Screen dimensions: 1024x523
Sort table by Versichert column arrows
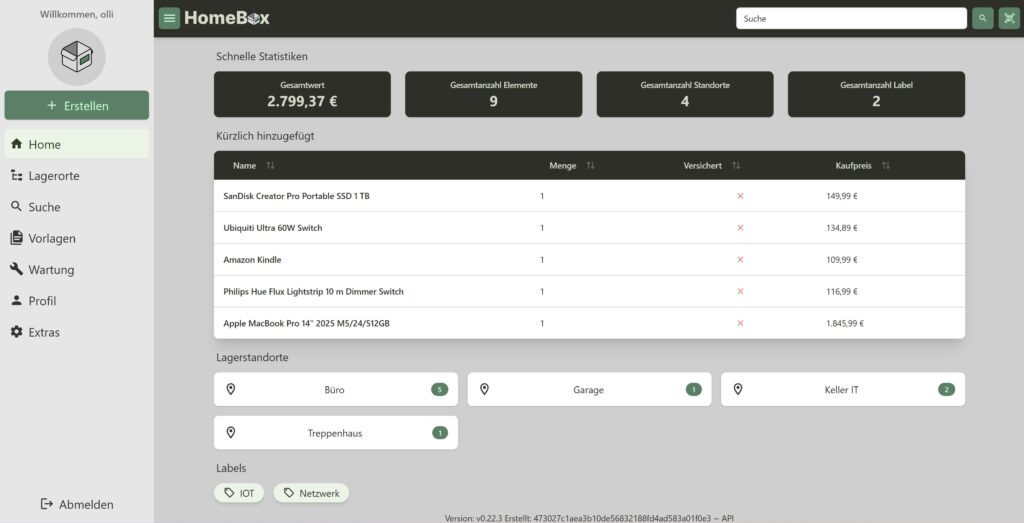(736, 166)
